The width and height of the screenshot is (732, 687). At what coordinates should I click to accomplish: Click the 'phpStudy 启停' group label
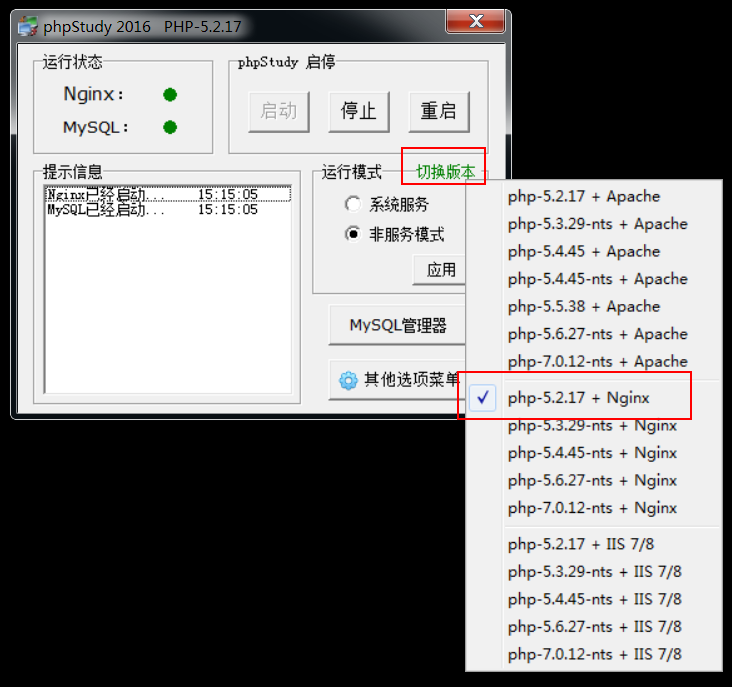coord(287,62)
